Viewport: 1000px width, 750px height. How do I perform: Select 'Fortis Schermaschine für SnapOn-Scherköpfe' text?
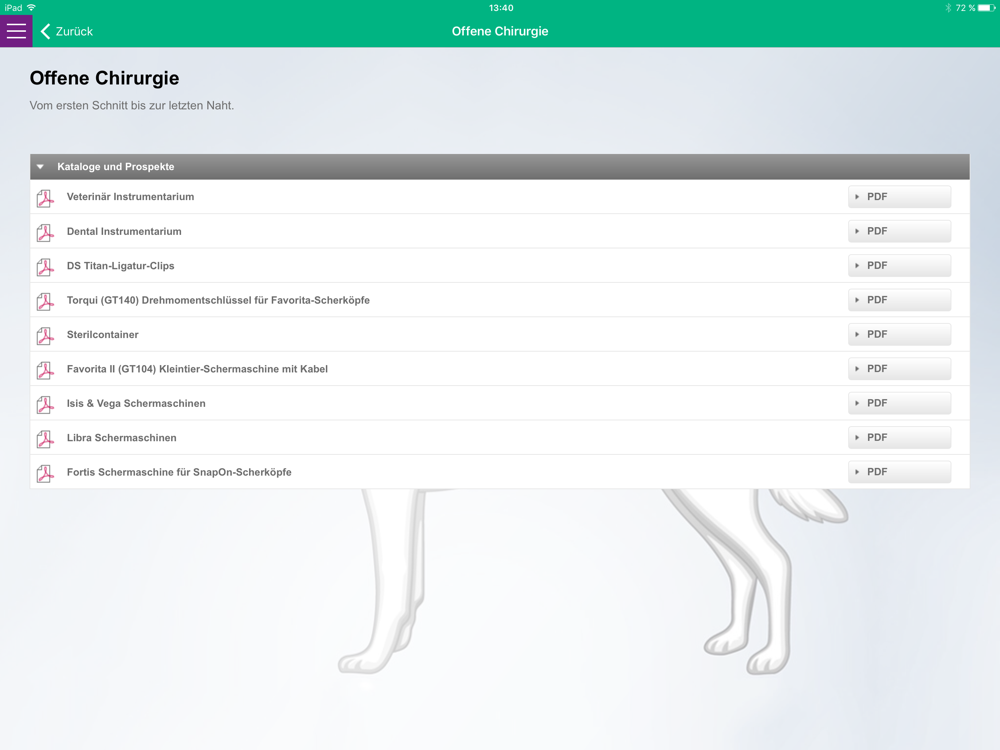coord(179,472)
